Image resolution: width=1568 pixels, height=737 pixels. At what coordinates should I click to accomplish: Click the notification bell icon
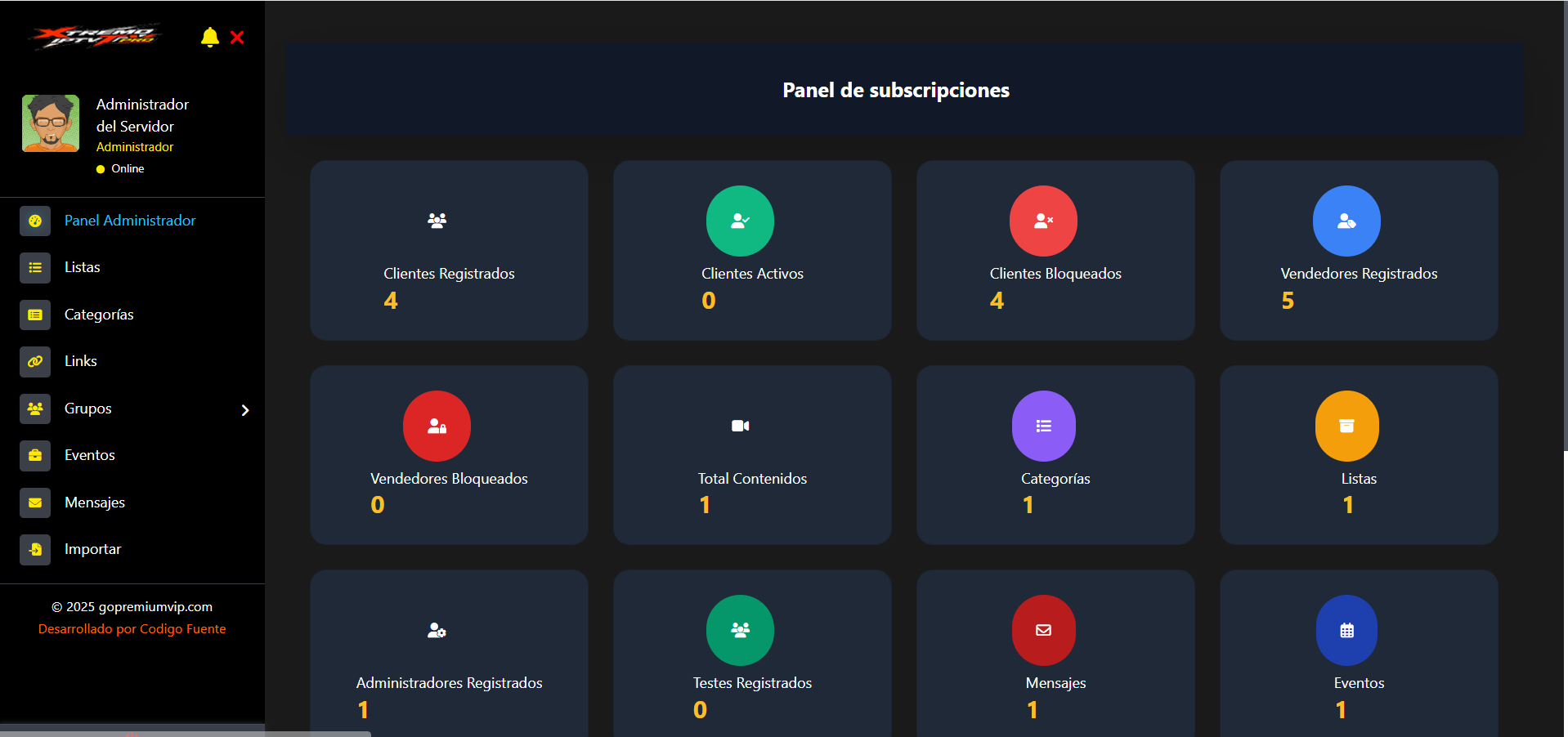click(x=210, y=37)
